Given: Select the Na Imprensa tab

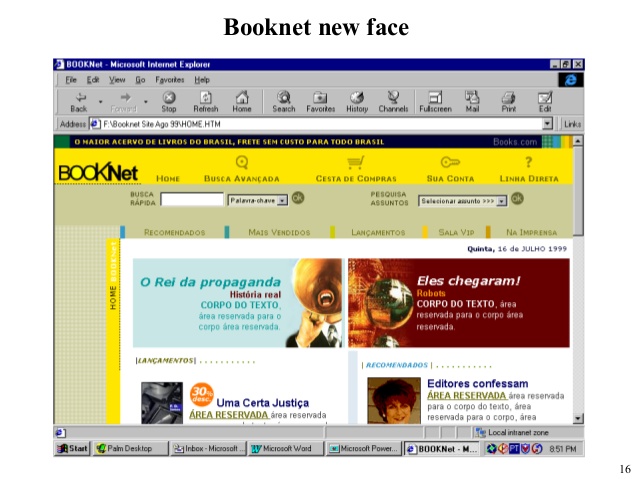Looking at the screenshot, I should (531, 232).
